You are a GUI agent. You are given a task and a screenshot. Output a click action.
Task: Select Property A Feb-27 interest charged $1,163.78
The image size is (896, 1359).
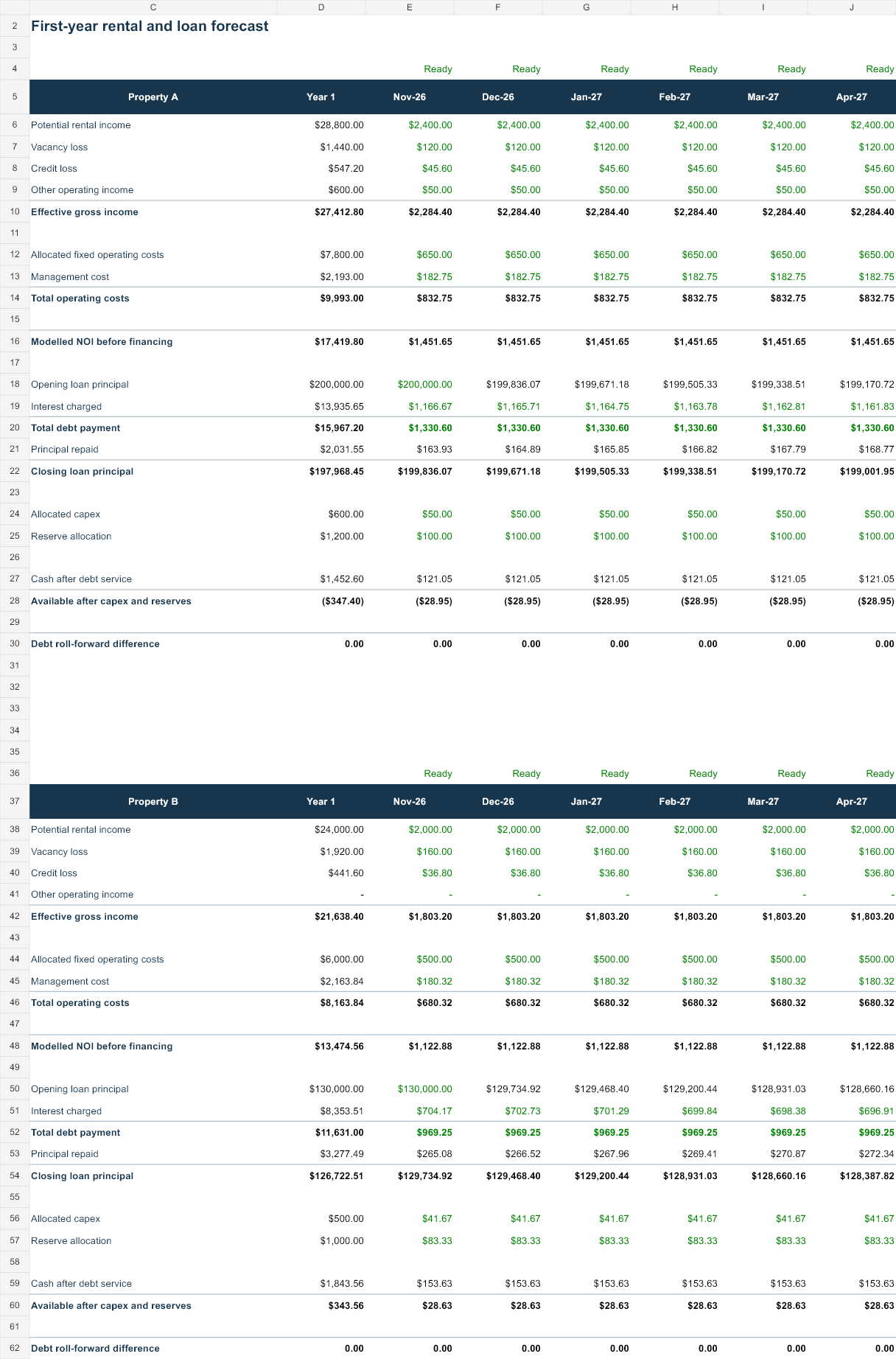[x=696, y=407]
